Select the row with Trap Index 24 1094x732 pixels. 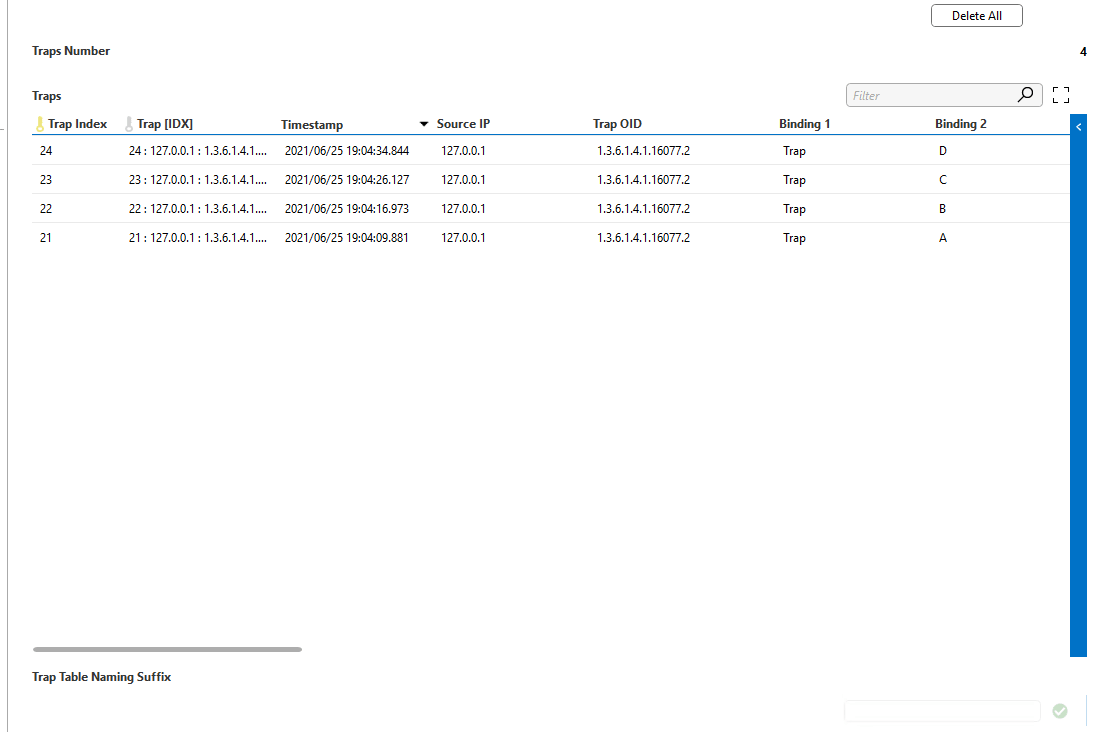[550, 151]
